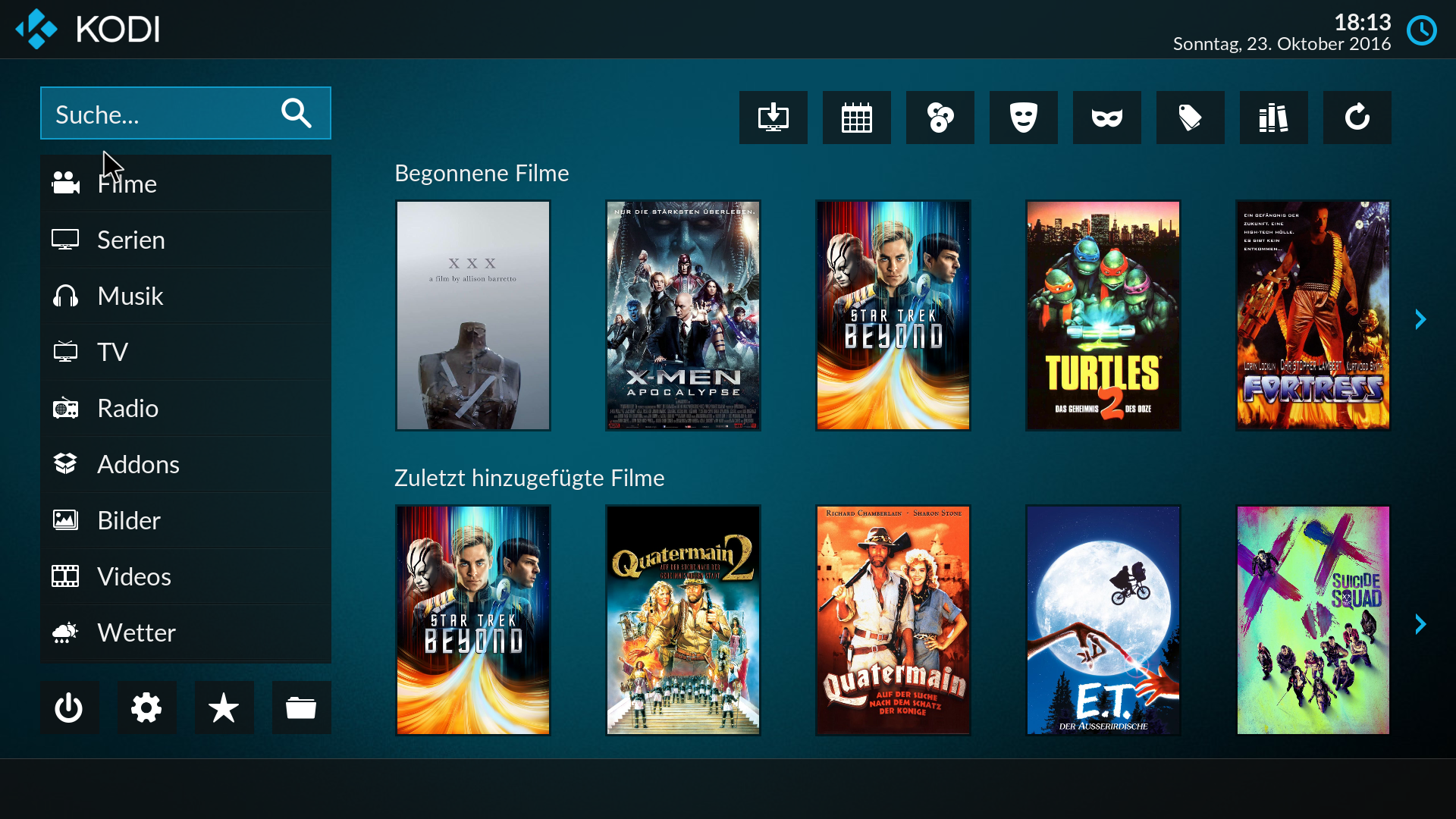Image resolution: width=1456 pixels, height=819 pixels.
Task: Click the Addons box icon
Action: (65, 464)
